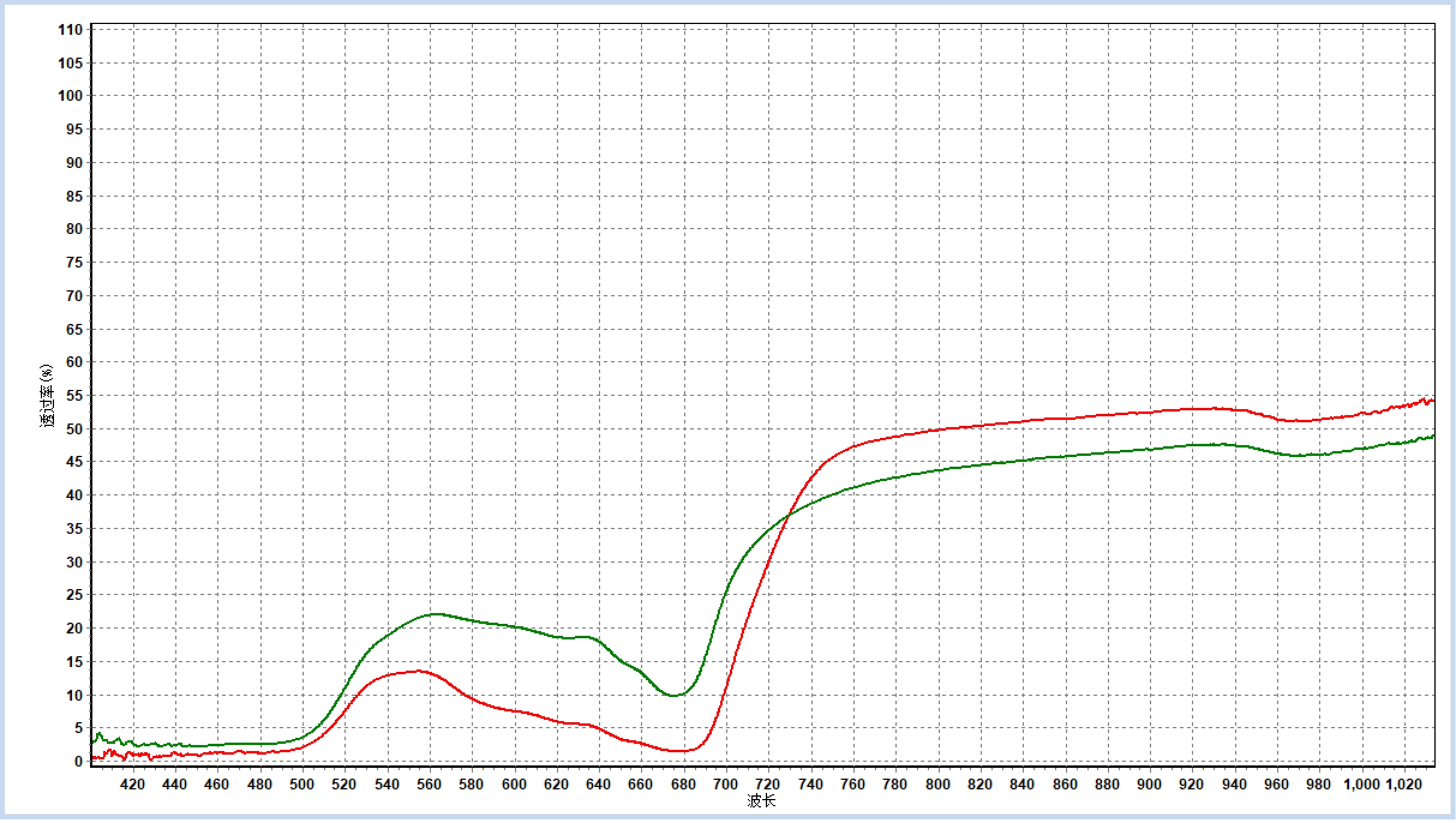Click the green curve's right end
This screenshot has height=823, width=1456.
tap(1433, 436)
